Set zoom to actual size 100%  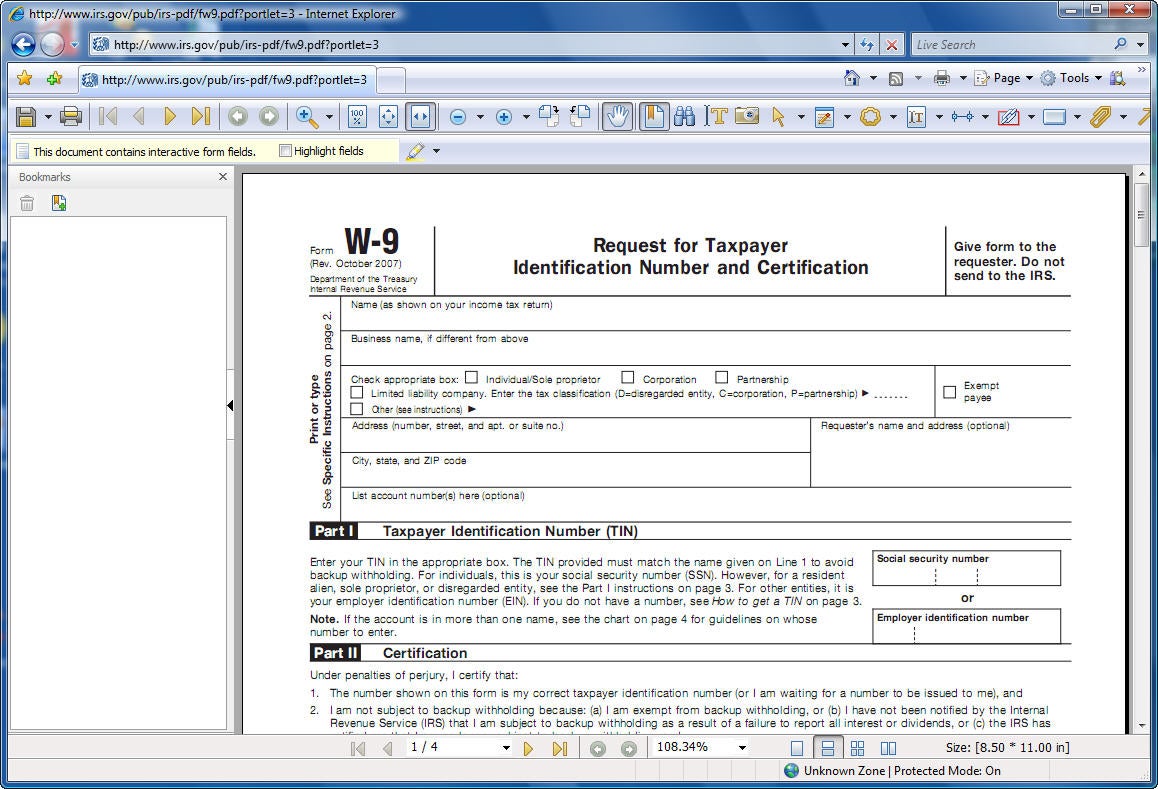tap(357, 117)
